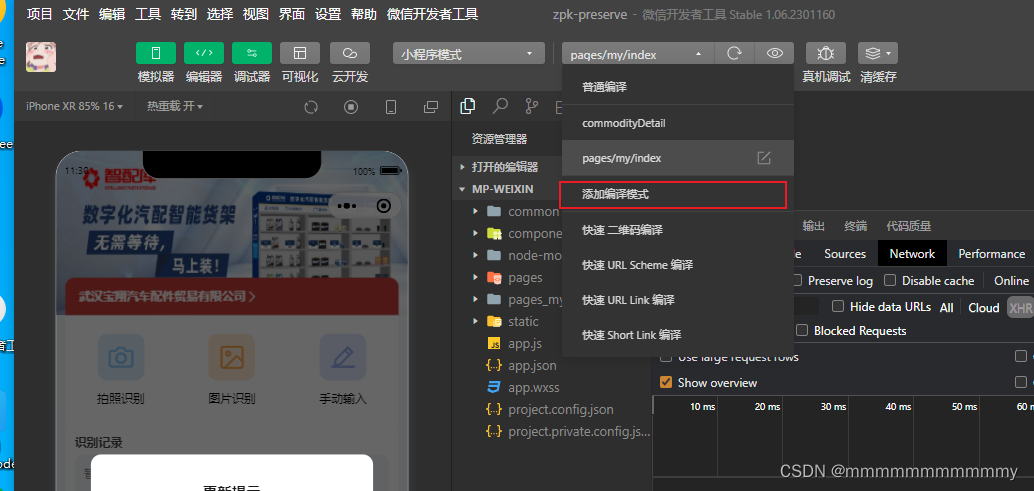This screenshot has height=491, width=1034.
Task: Open the explorer files icon
Action: (468, 105)
